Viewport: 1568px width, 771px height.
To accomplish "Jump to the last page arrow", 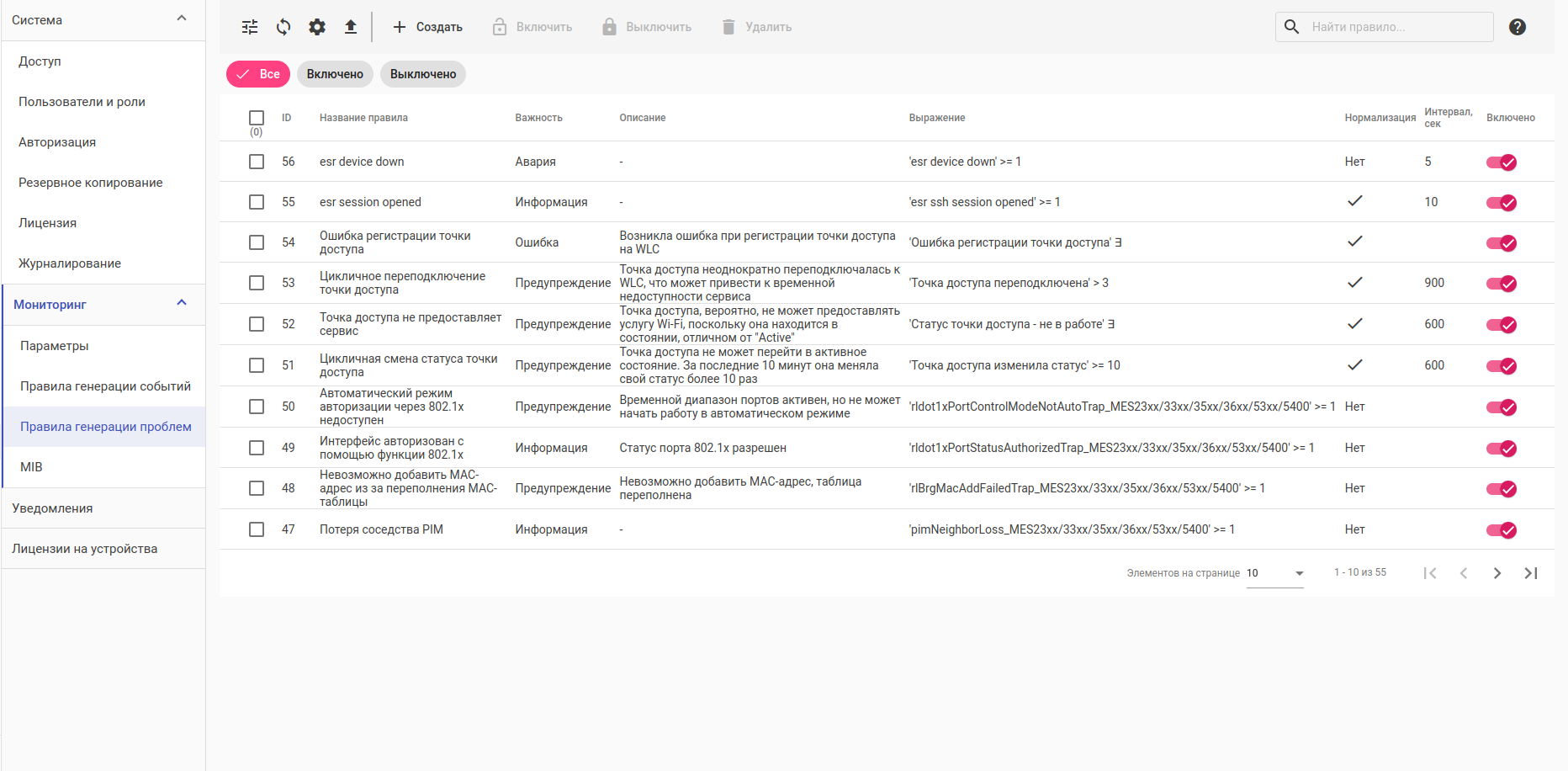I will pos(1531,573).
